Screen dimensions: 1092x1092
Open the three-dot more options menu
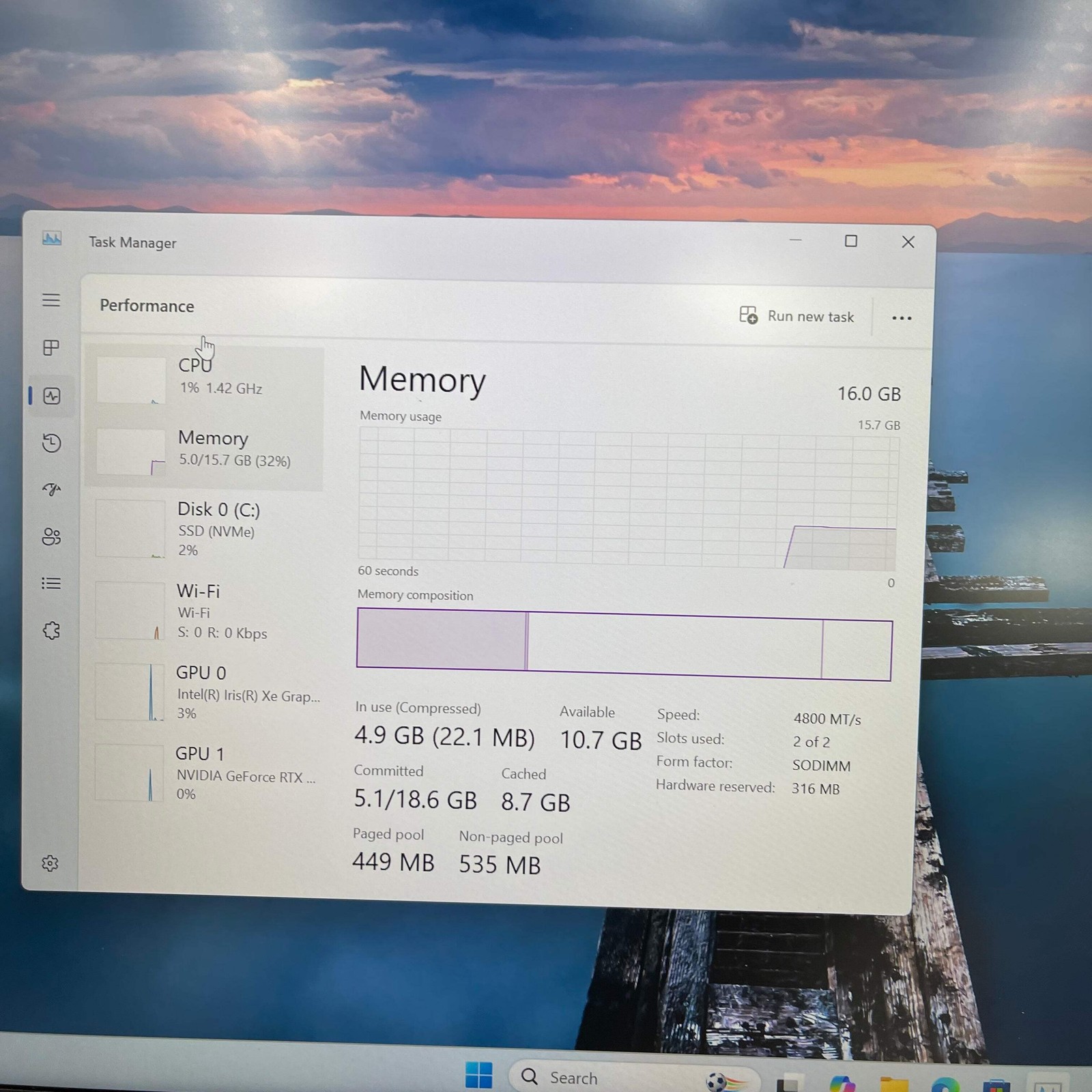[902, 318]
